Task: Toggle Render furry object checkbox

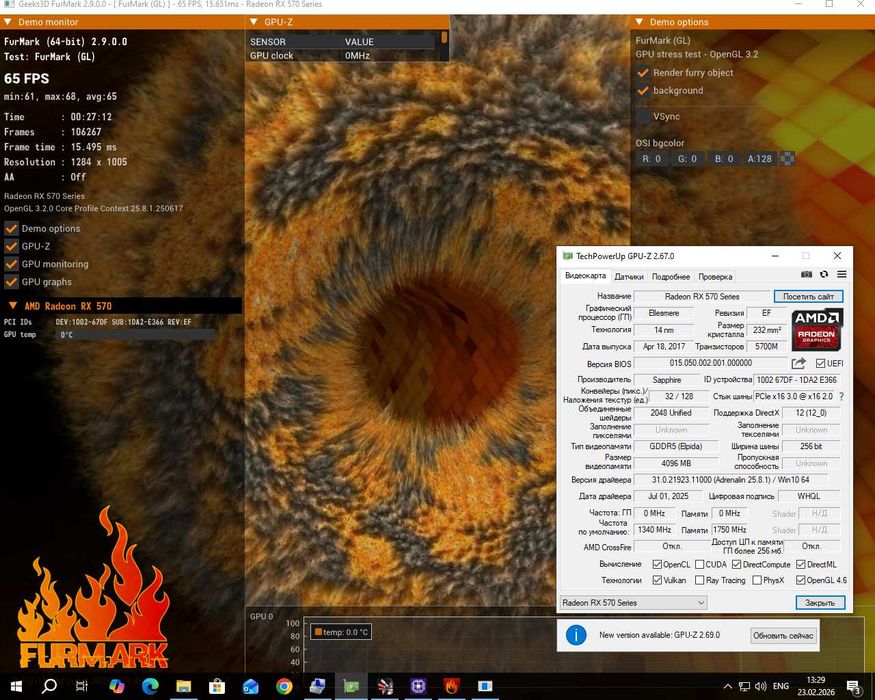Action: 643,73
